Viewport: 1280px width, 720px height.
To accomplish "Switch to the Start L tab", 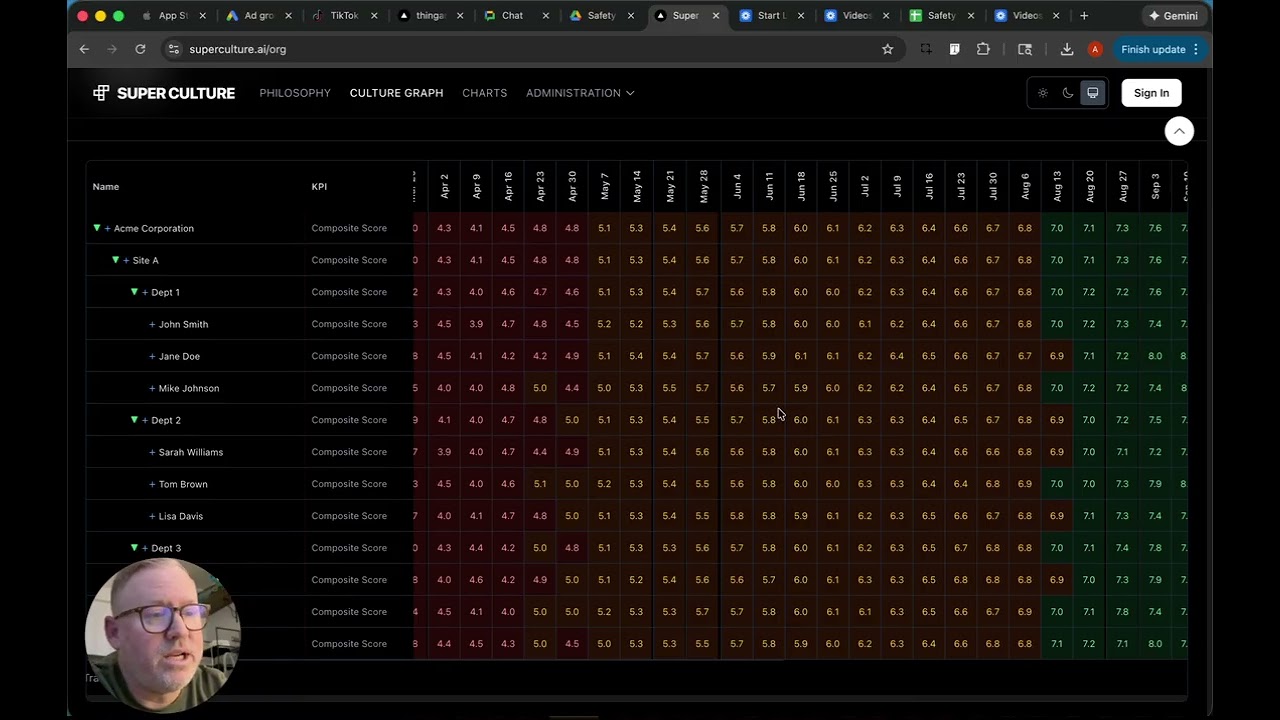I will (x=770, y=16).
